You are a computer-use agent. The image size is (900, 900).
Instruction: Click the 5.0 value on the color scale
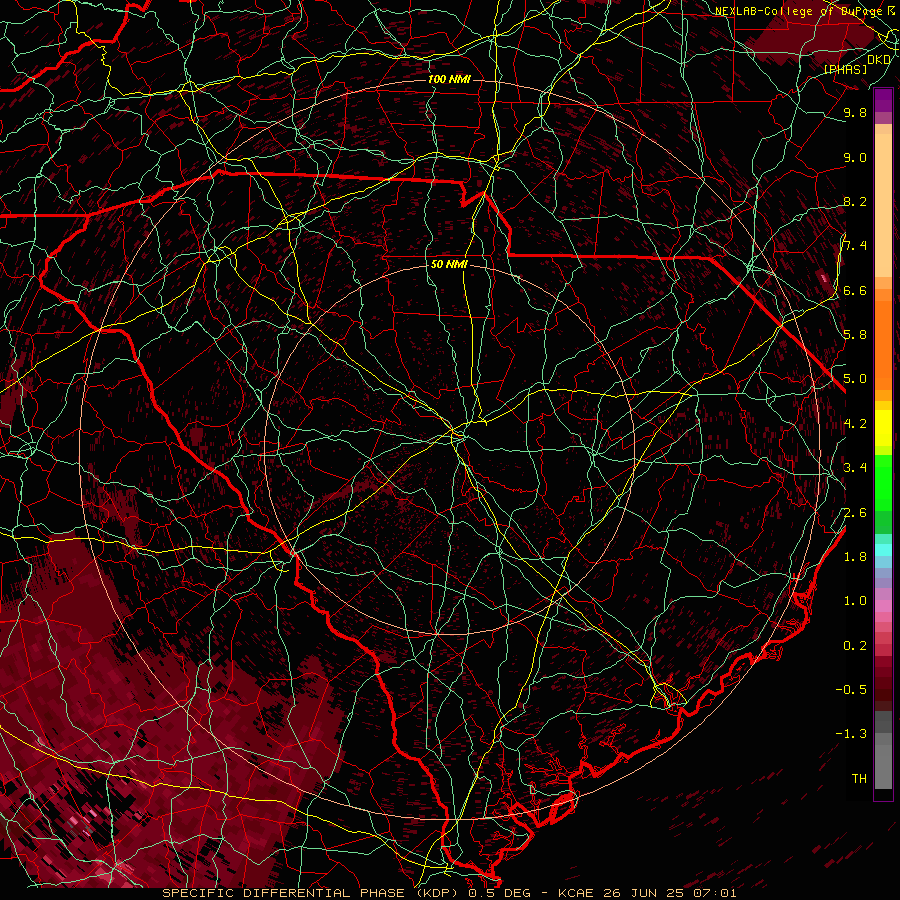click(x=855, y=379)
